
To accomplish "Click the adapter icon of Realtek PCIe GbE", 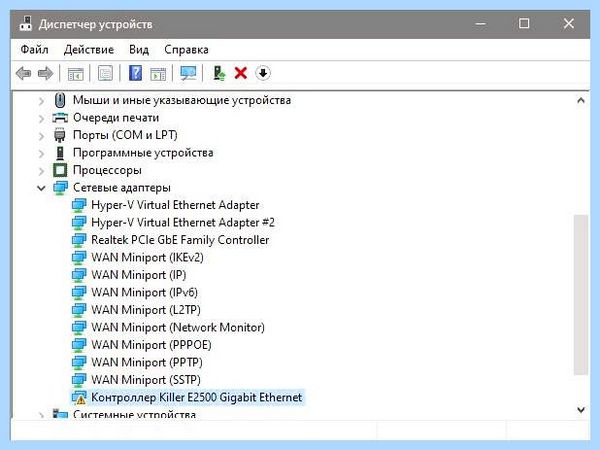I will (x=79, y=240).
